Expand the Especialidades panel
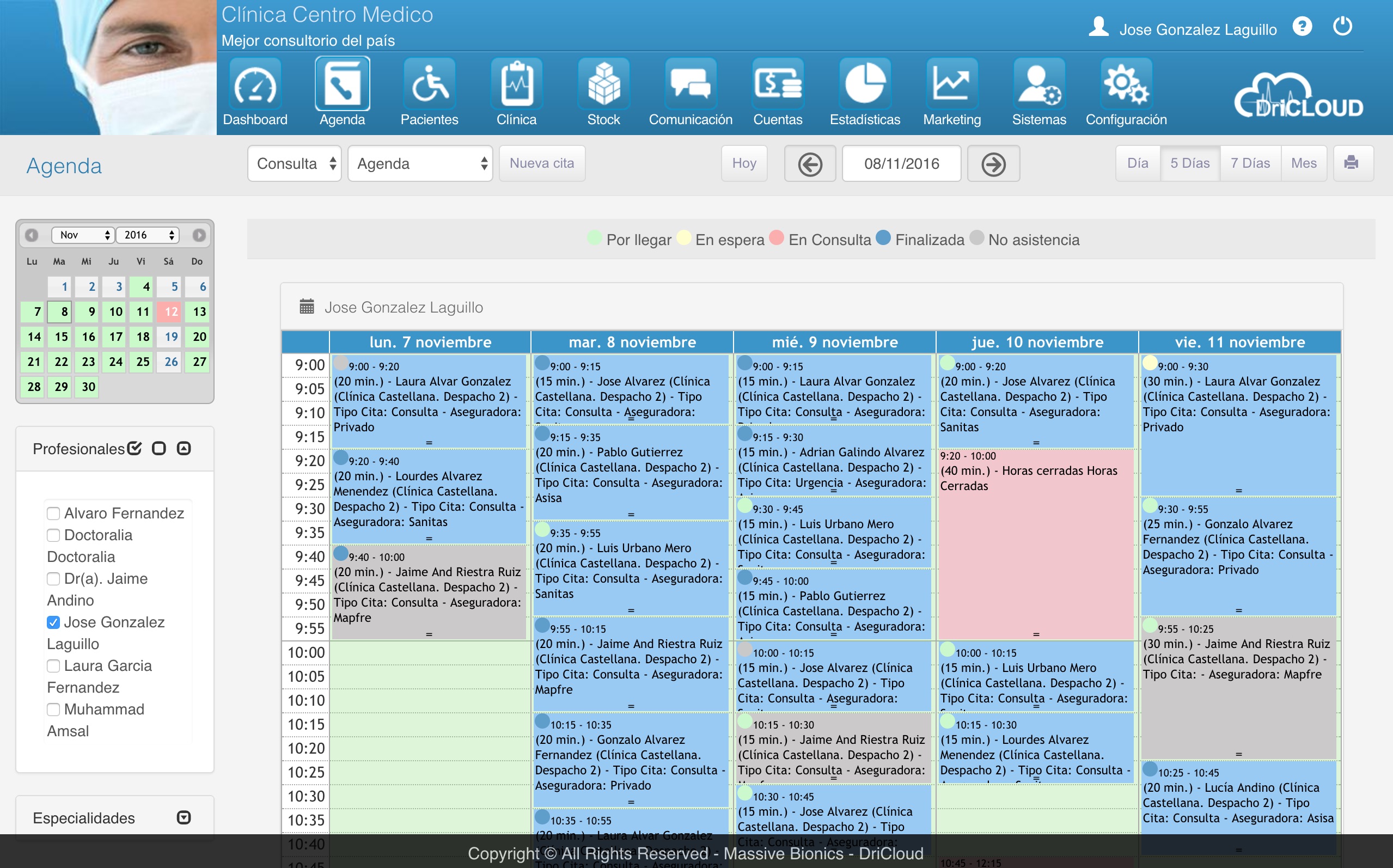 (x=184, y=817)
